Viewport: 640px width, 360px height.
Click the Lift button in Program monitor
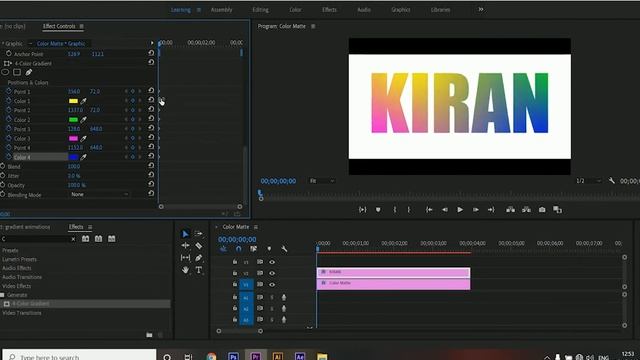click(x=510, y=209)
